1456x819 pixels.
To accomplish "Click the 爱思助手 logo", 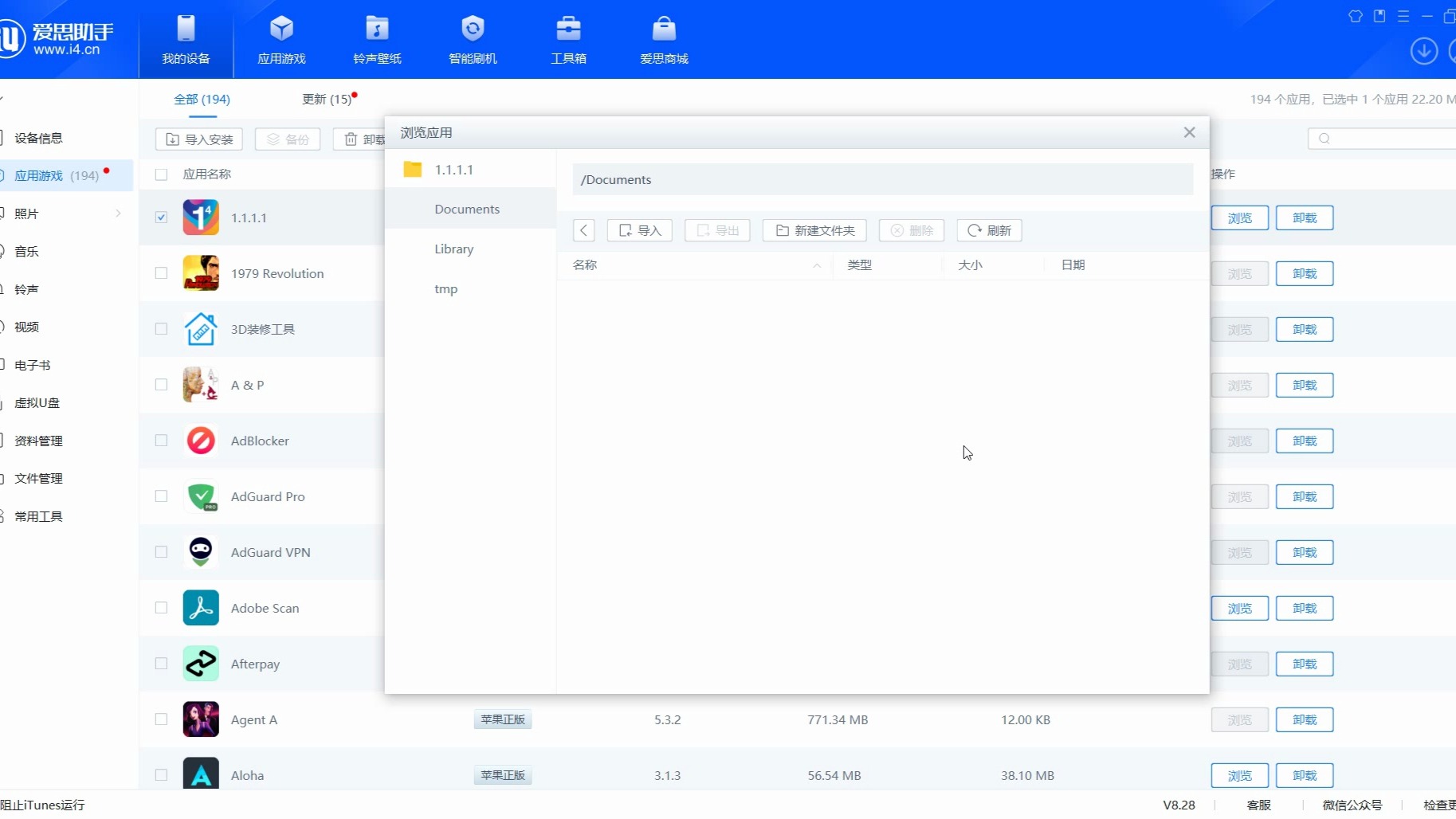I will pyautogui.click(x=57, y=39).
